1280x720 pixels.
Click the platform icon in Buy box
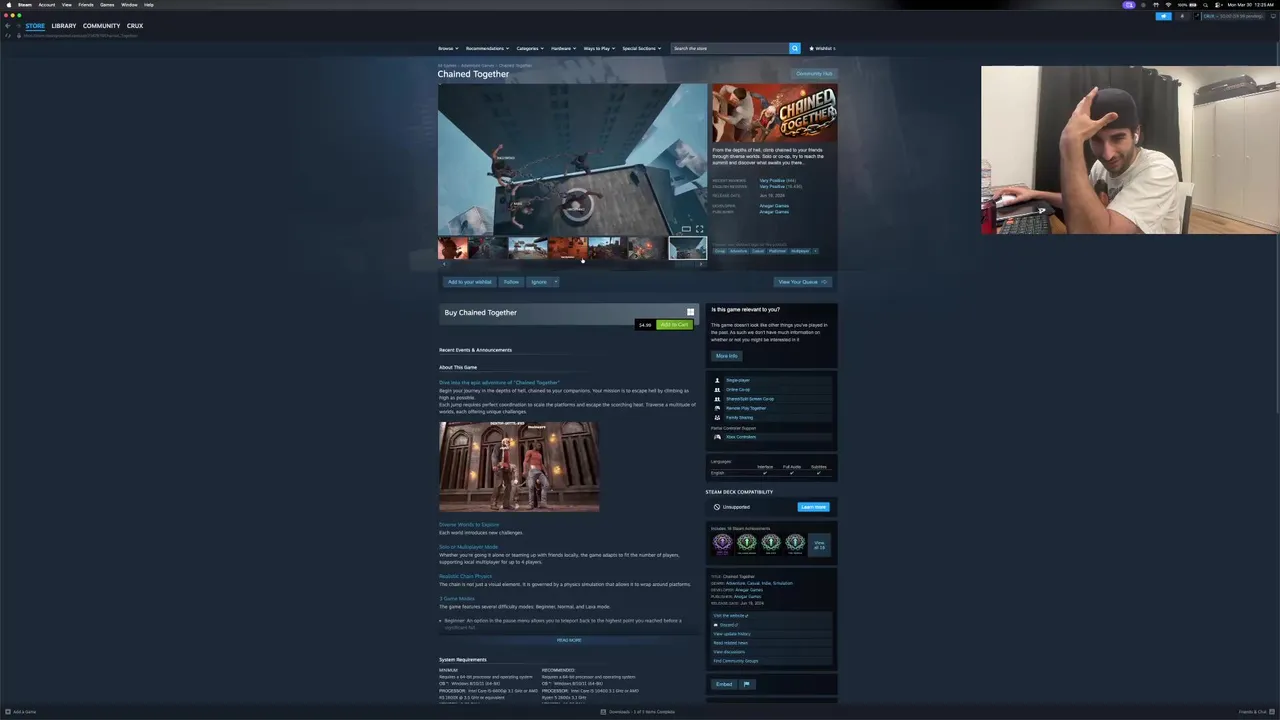(x=690, y=312)
